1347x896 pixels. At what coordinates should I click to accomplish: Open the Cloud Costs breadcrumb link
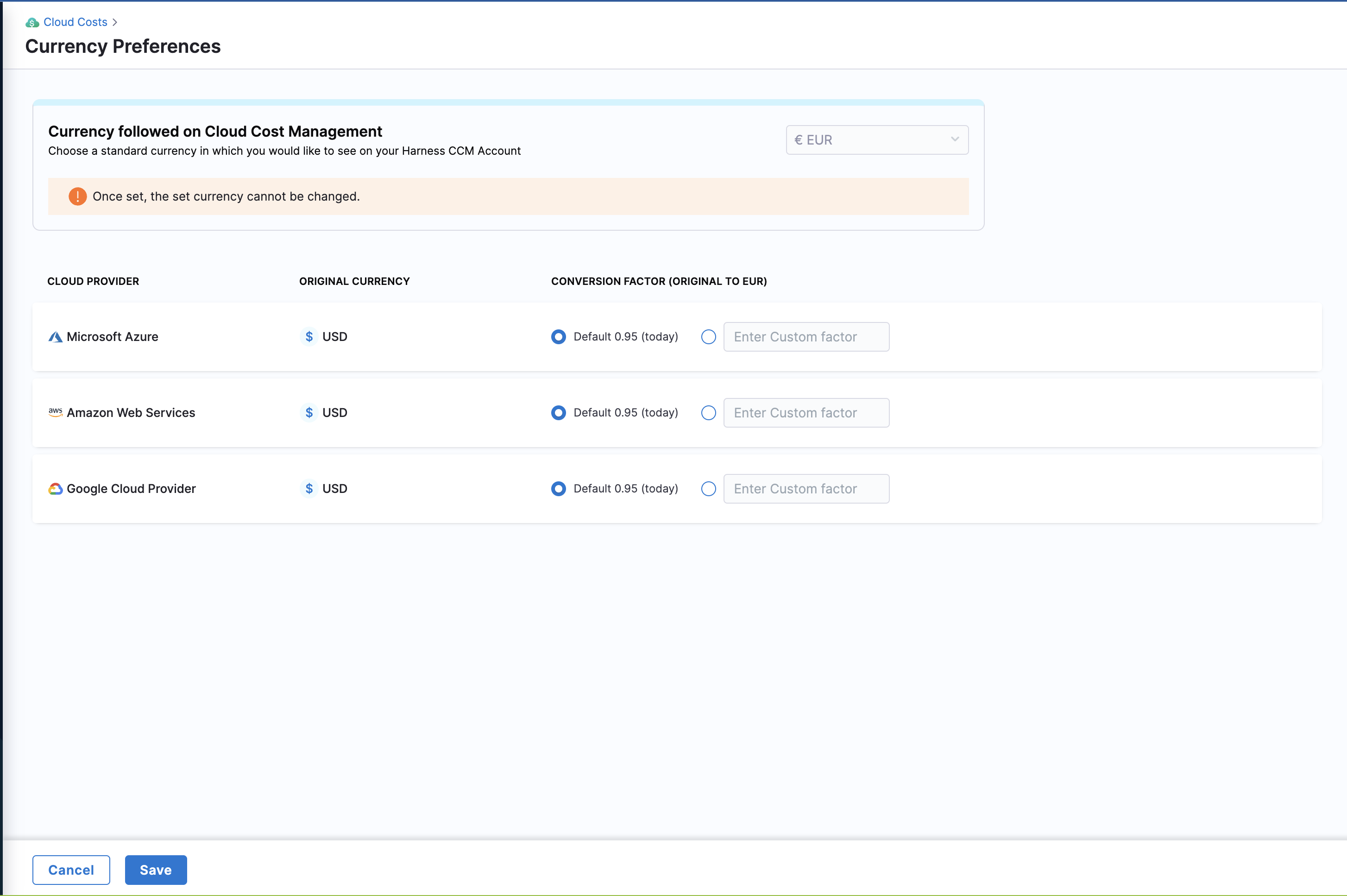75,22
